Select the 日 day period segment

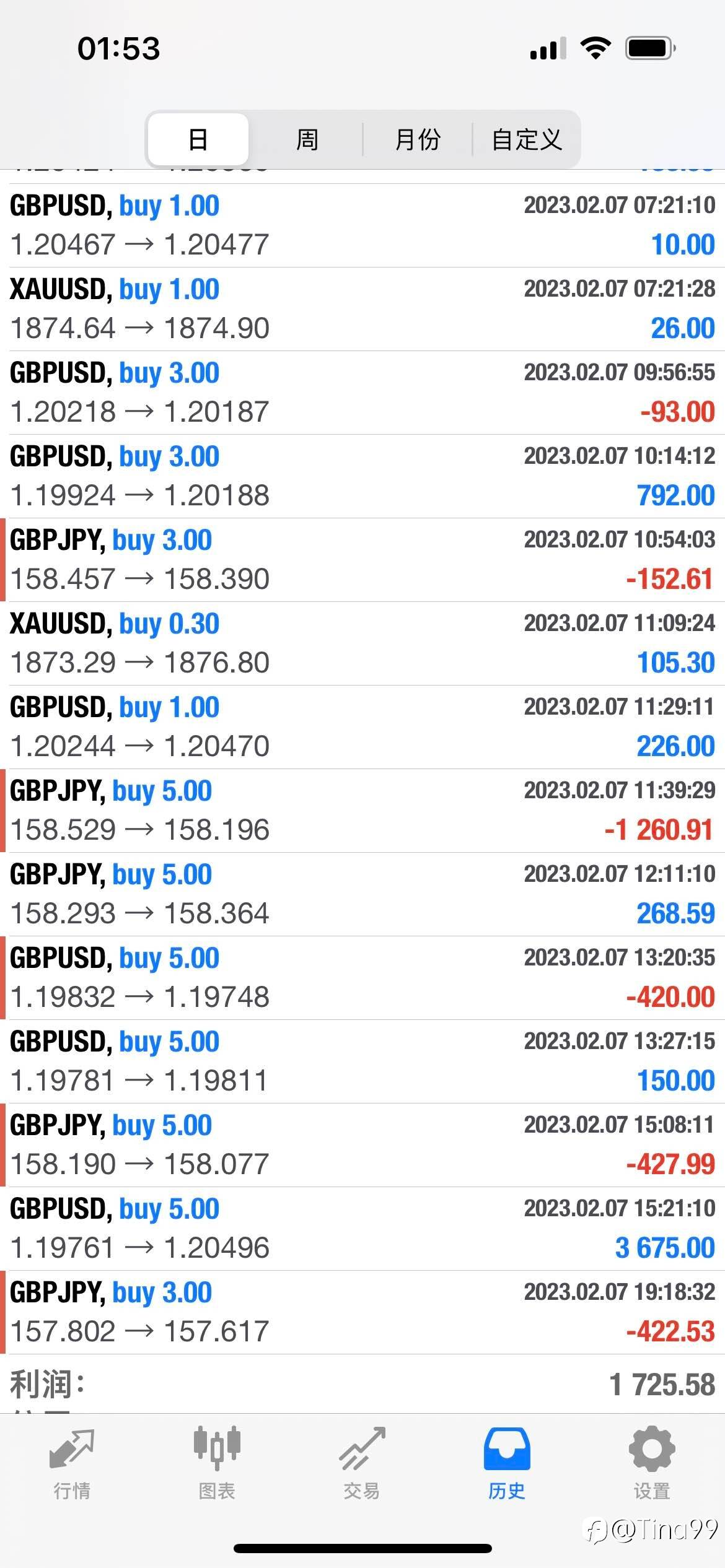click(198, 139)
